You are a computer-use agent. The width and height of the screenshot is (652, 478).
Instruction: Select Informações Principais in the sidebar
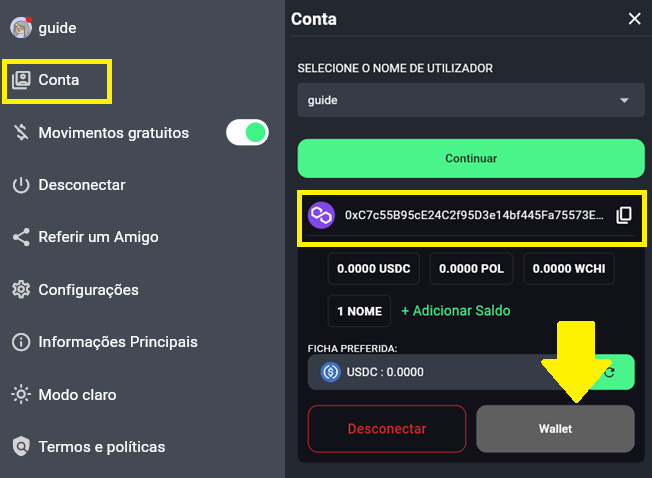point(118,342)
